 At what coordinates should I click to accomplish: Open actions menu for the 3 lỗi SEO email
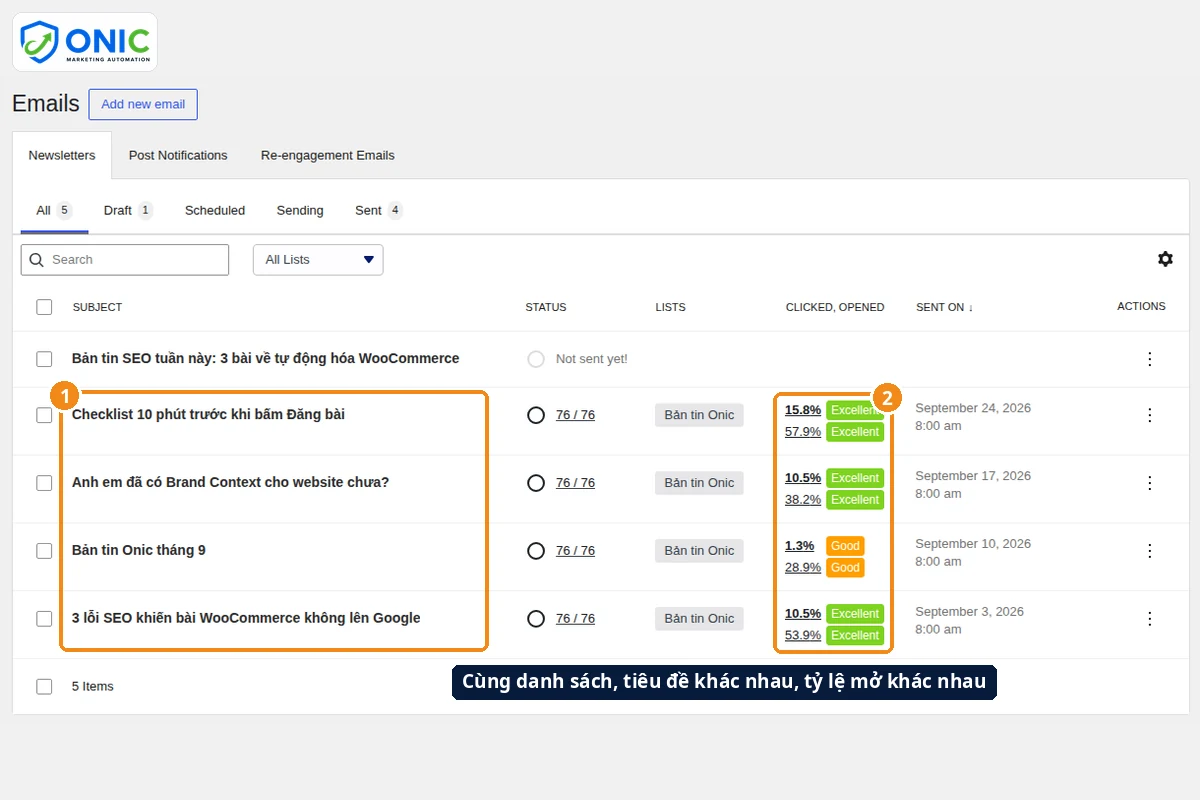coord(1149,619)
